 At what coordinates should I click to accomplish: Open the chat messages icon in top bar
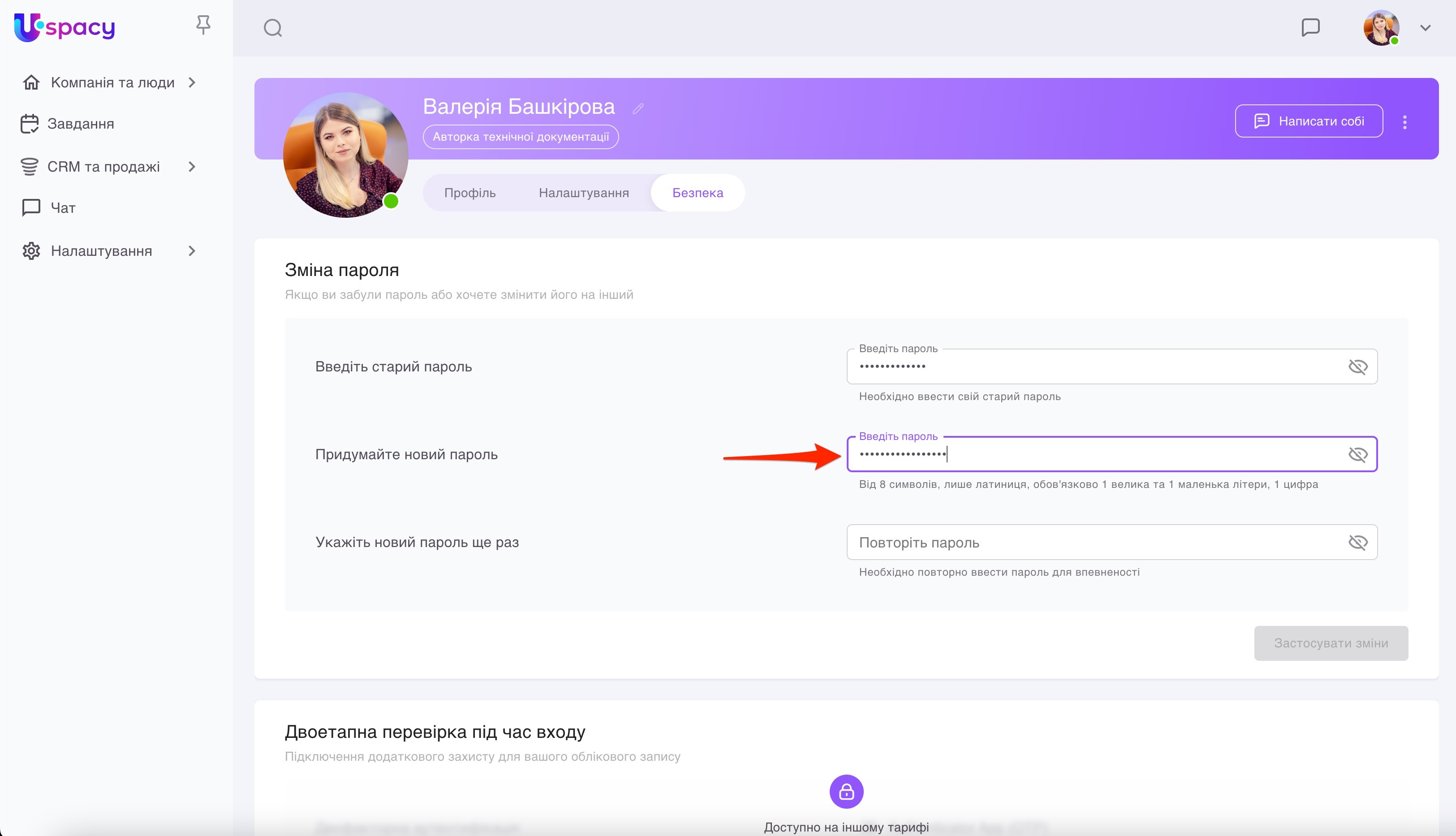point(1310,28)
